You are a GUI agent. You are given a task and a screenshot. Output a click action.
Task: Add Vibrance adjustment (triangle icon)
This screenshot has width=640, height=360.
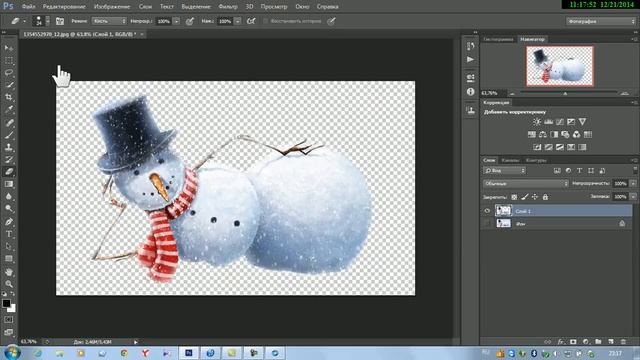[582, 122]
